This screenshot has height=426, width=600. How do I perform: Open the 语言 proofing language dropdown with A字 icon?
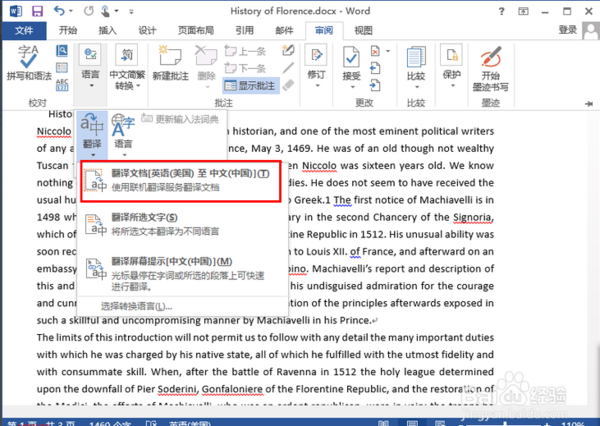[x=123, y=135]
